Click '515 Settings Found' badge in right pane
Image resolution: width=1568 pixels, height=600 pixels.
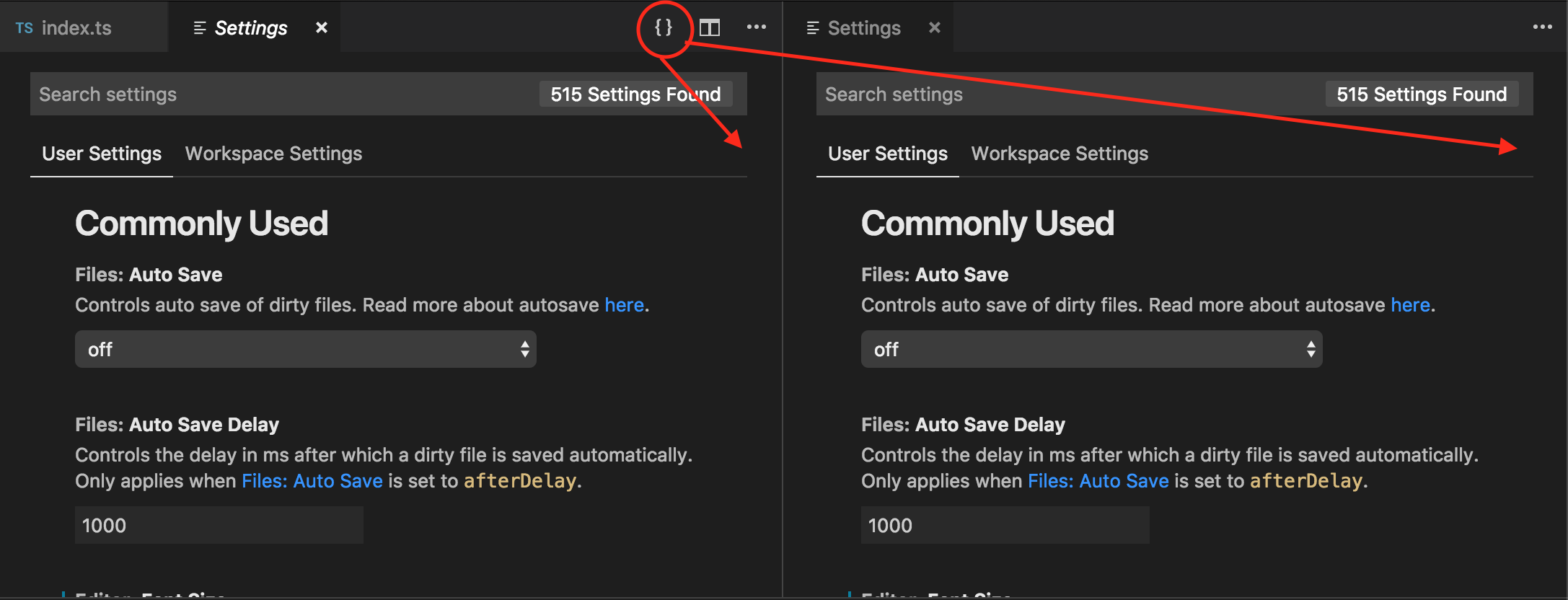tap(1422, 94)
